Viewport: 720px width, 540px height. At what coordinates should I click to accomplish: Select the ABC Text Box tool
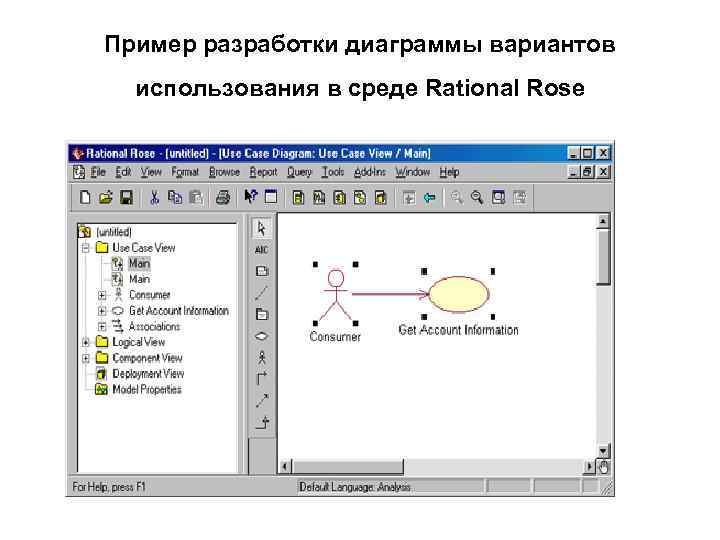(x=261, y=250)
